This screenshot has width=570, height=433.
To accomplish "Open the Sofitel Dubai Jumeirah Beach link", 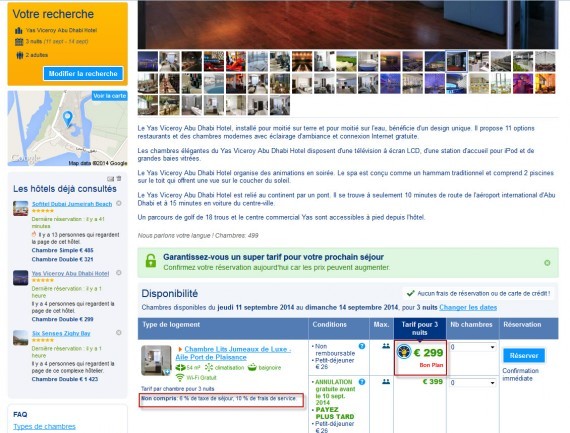I will click(x=72, y=204).
